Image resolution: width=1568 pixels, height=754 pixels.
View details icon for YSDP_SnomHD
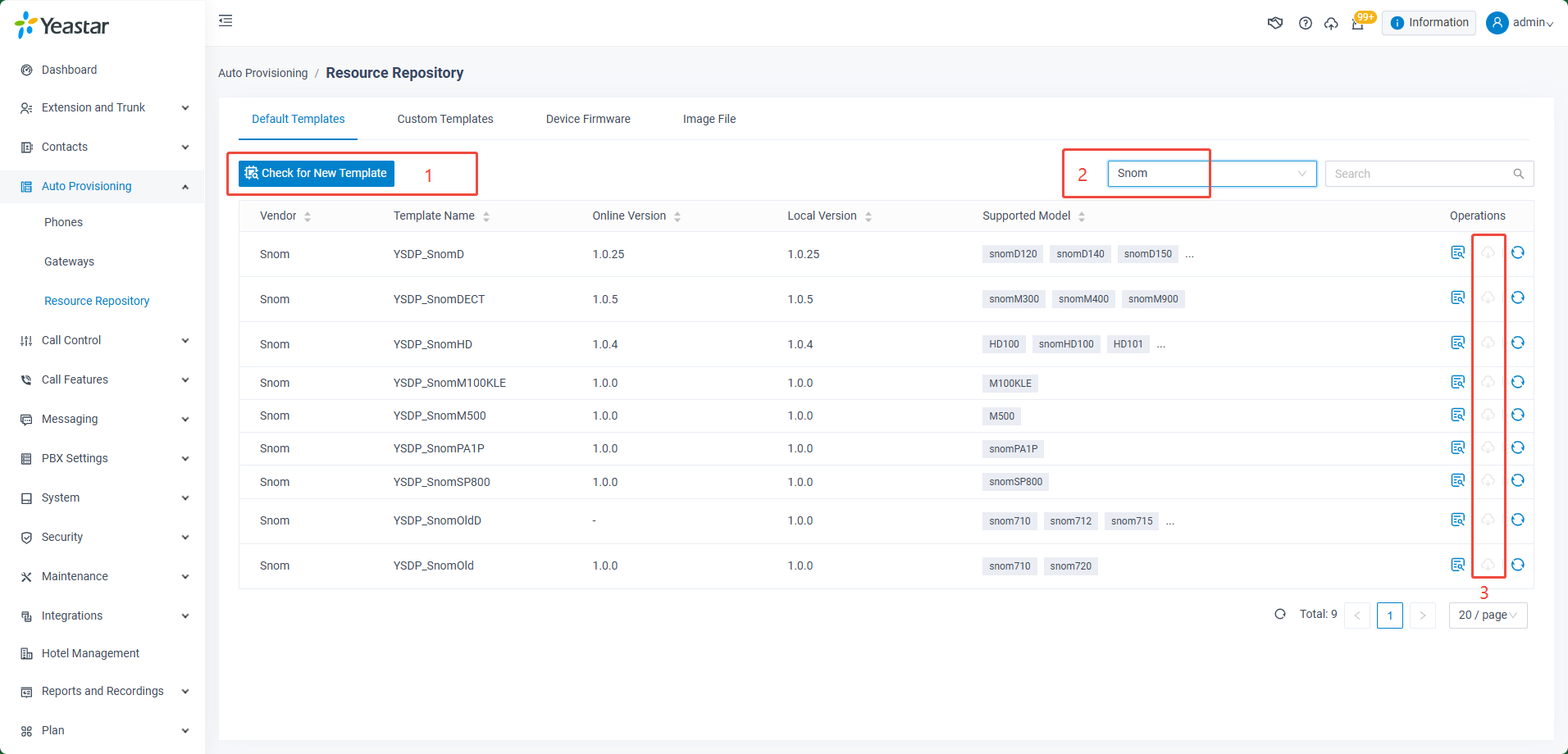[x=1458, y=343]
